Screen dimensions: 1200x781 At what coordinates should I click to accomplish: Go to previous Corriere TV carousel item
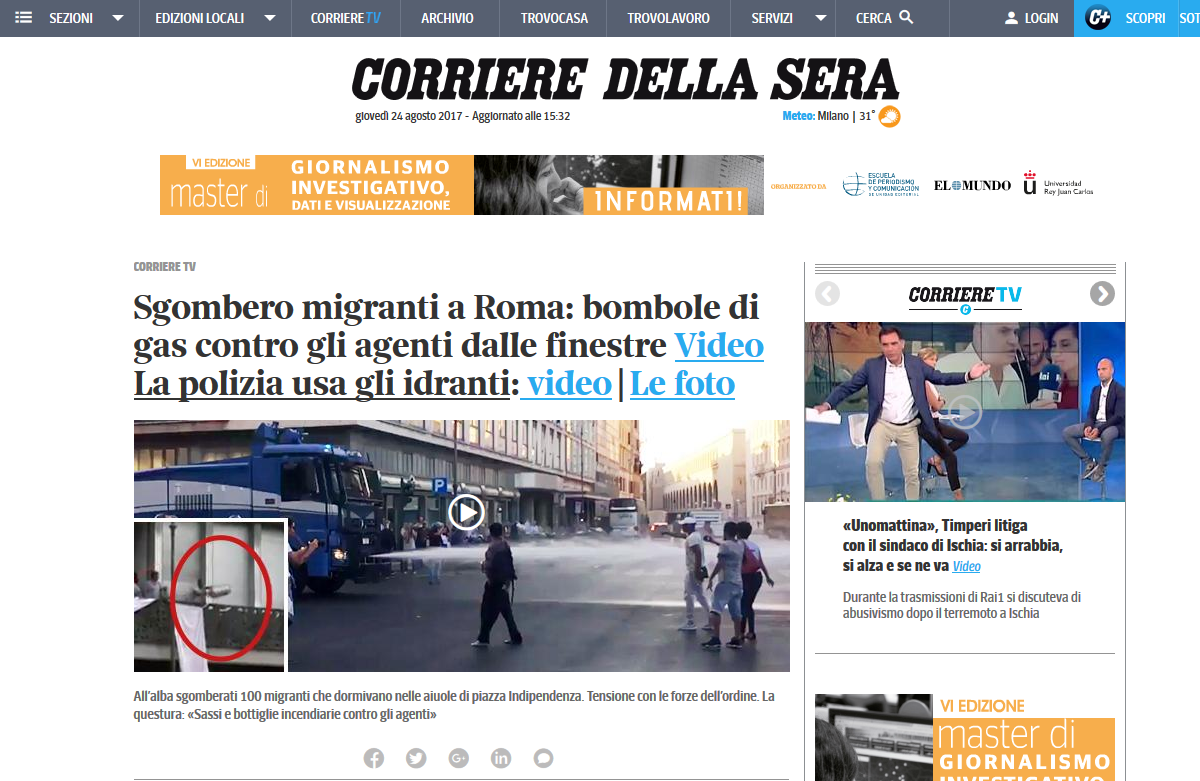click(828, 294)
